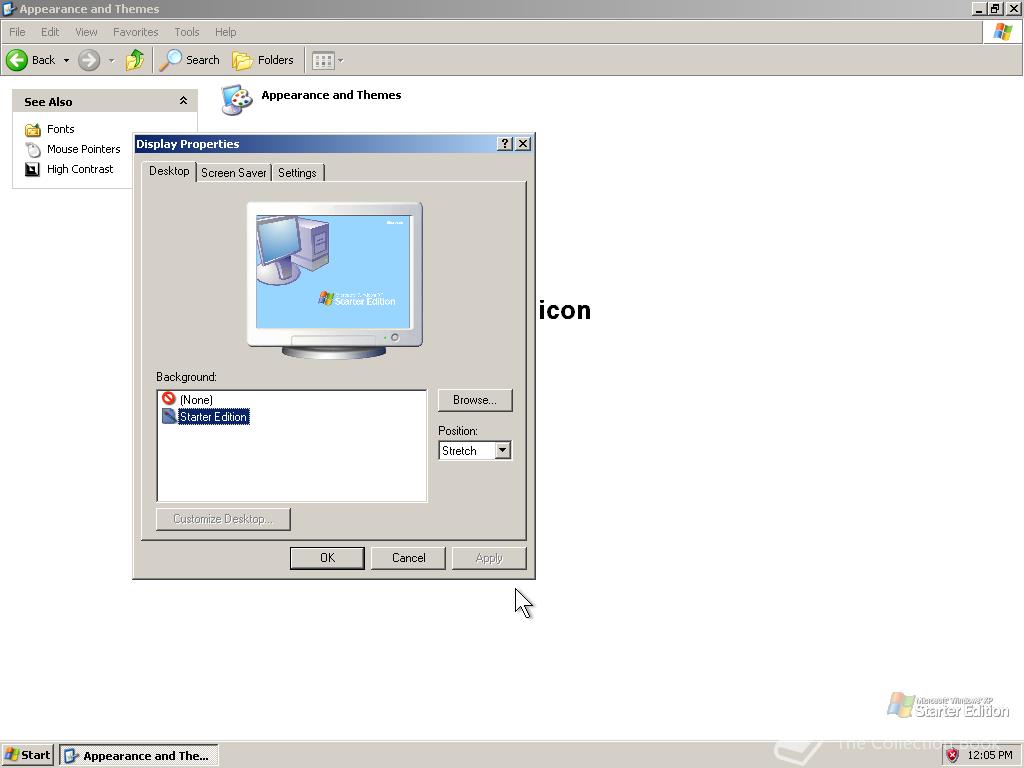The height and width of the screenshot is (768, 1024).
Task: Go up one folder level icon
Action: 135,60
